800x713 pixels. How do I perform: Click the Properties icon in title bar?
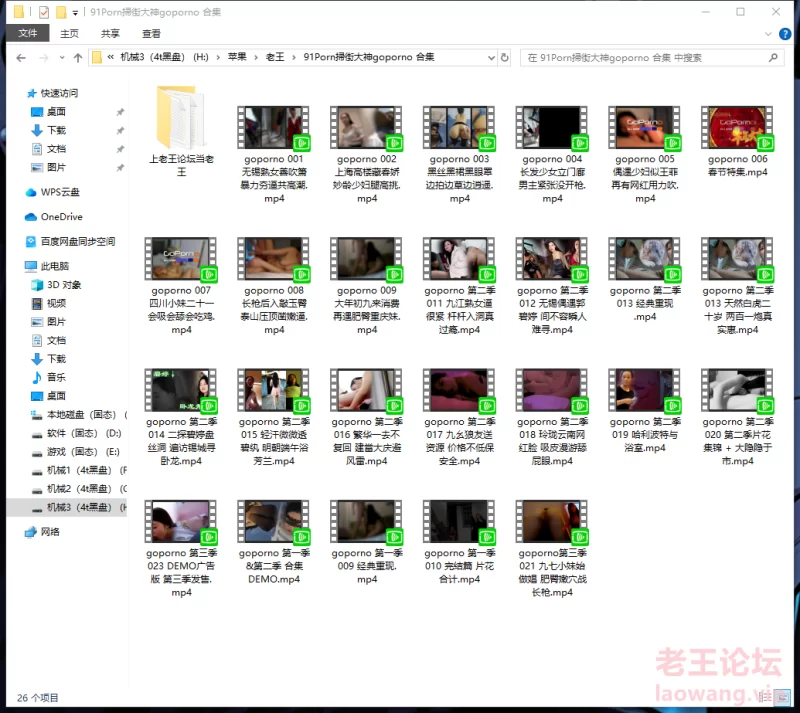(x=44, y=12)
